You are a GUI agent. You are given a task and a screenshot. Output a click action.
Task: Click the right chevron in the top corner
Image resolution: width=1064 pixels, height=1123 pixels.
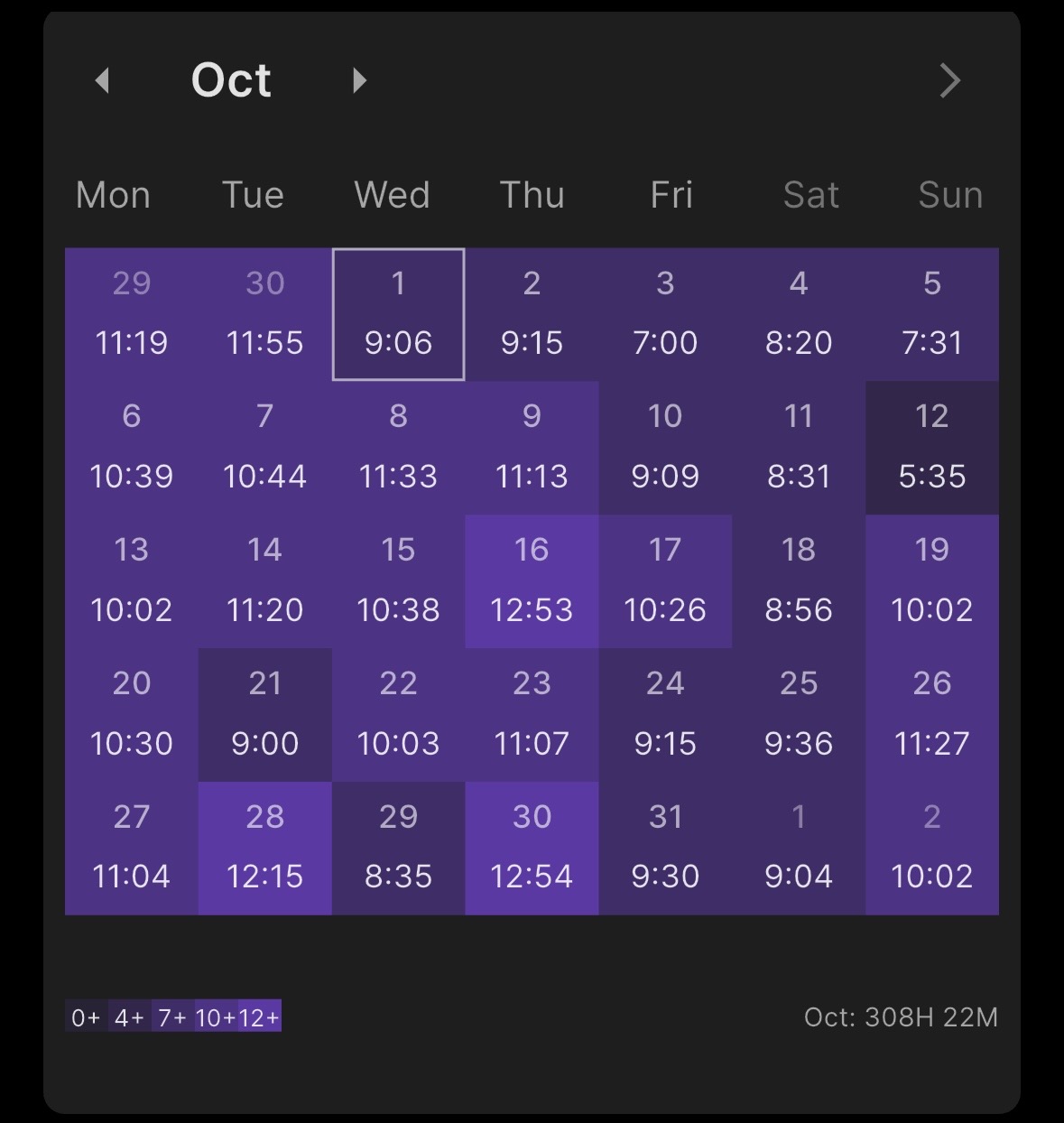949,80
